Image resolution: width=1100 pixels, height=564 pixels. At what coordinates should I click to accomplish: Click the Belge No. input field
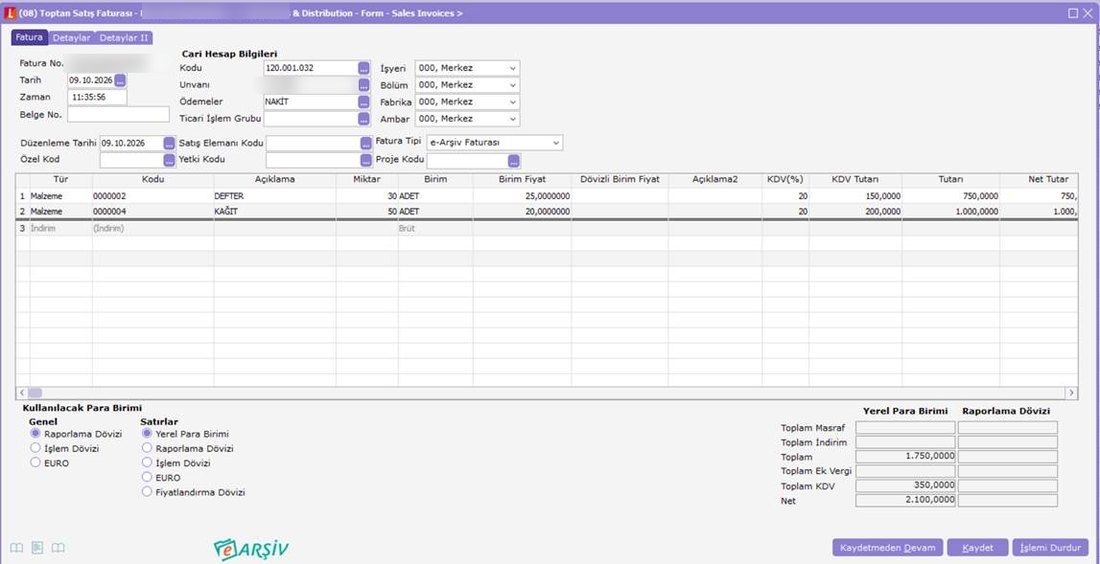[x=119, y=114]
